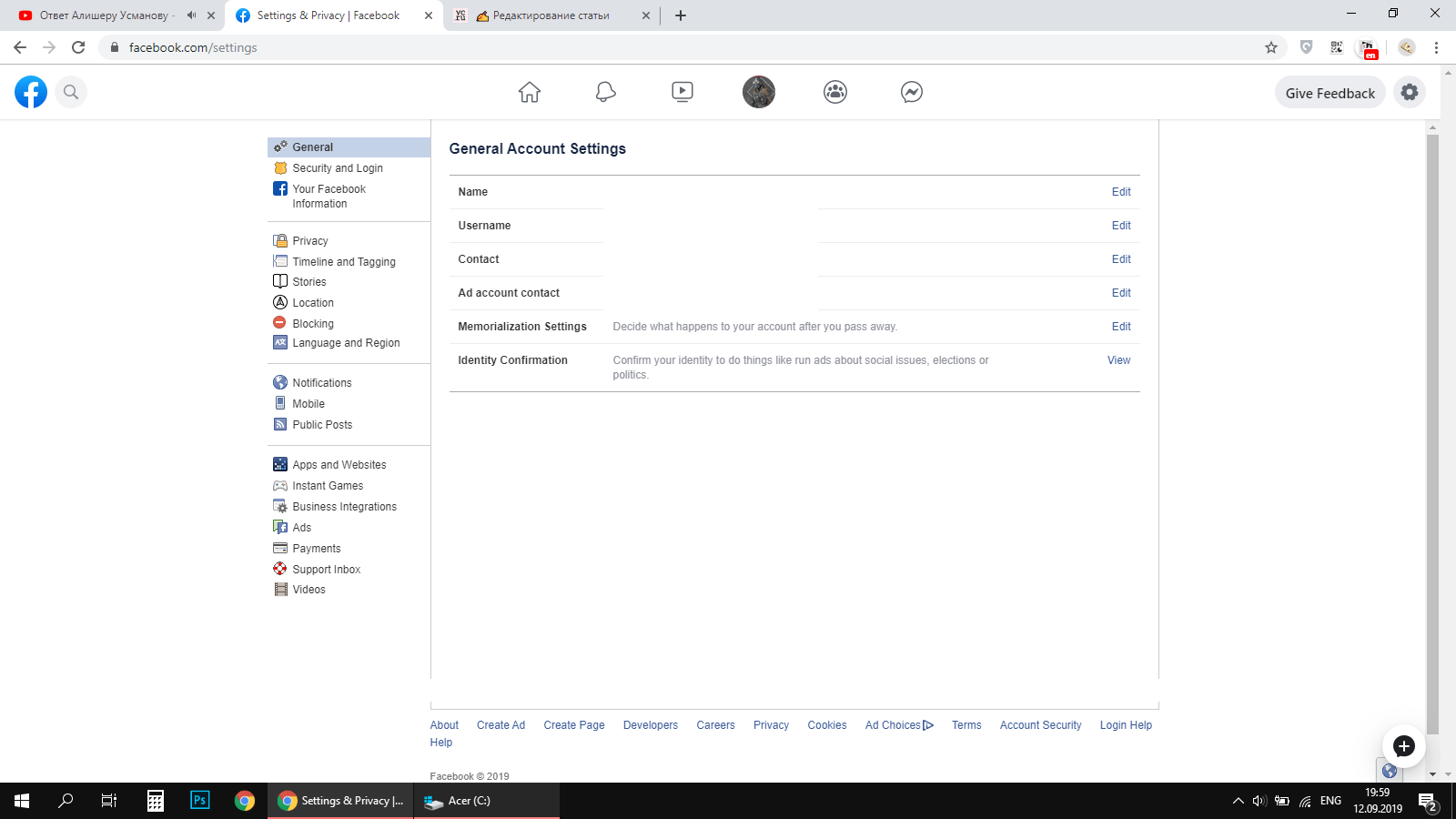Open Security and Login settings
Viewport: 1456px width, 819px height.
coord(337,168)
